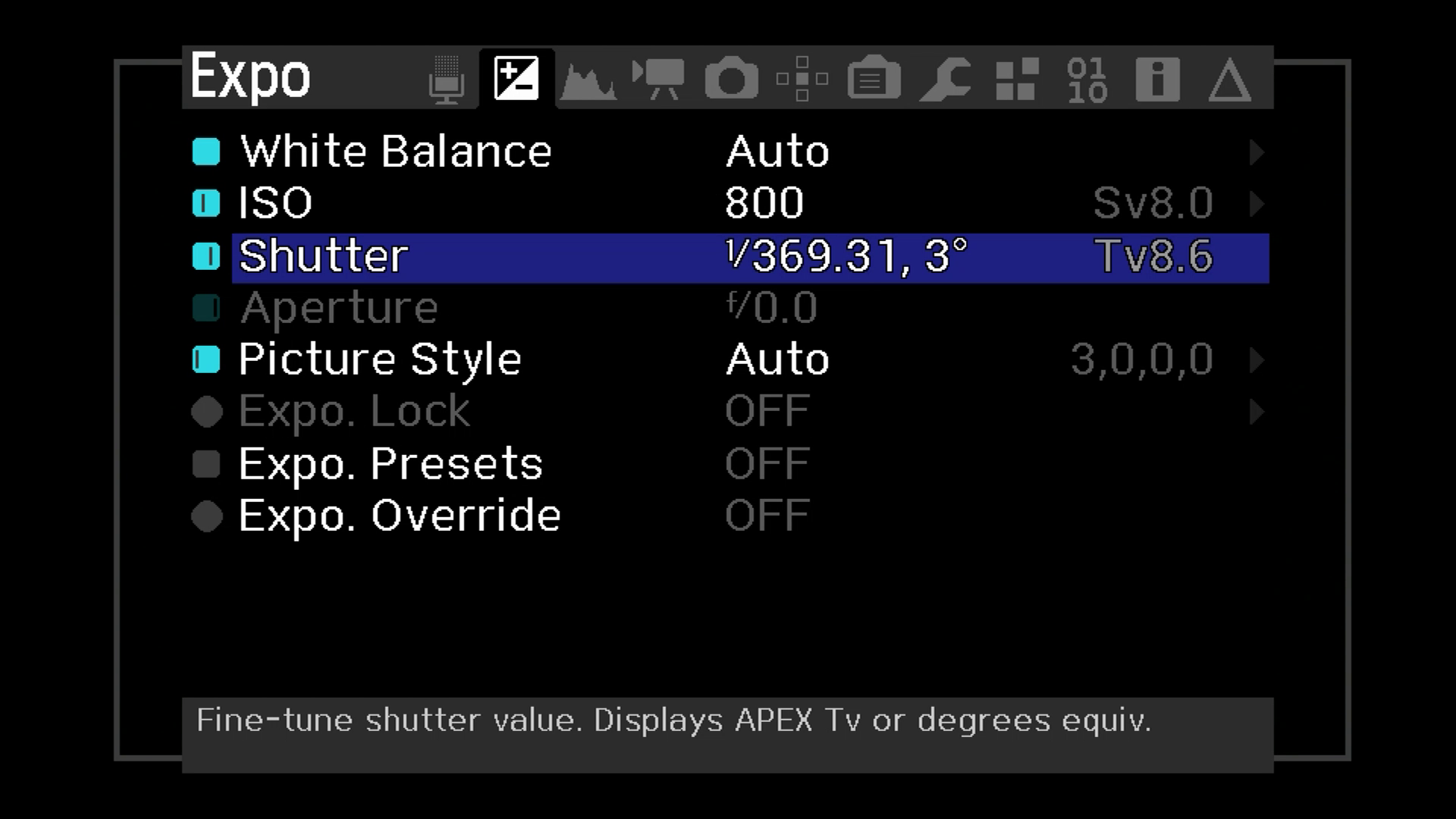Open the Help info icon tab
This screenshot has width=1456, height=819.
tap(1157, 79)
